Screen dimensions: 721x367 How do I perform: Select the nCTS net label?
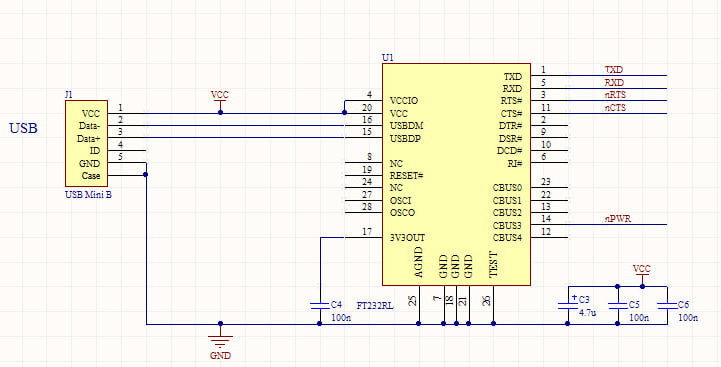615,108
